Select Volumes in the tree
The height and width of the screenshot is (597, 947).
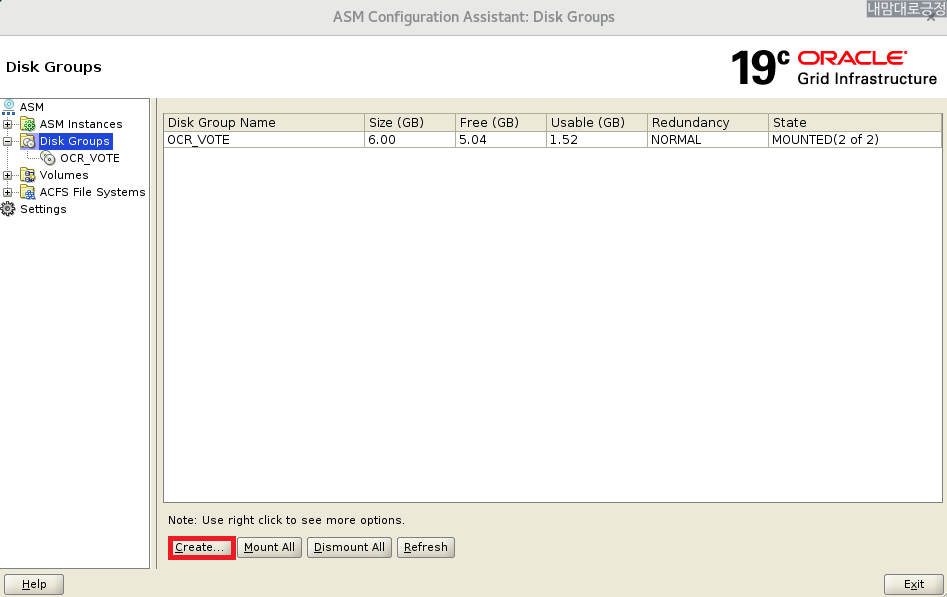pyautogui.click(x=64, y=175)
